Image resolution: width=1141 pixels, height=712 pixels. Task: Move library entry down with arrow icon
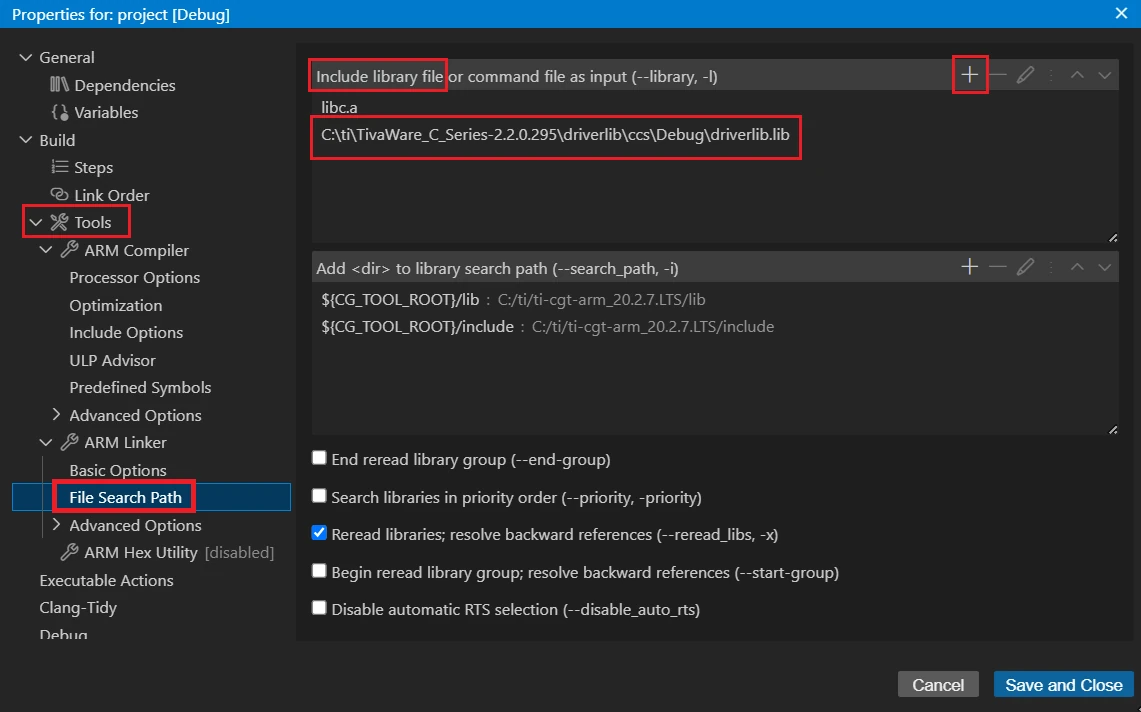point(1105,75)
